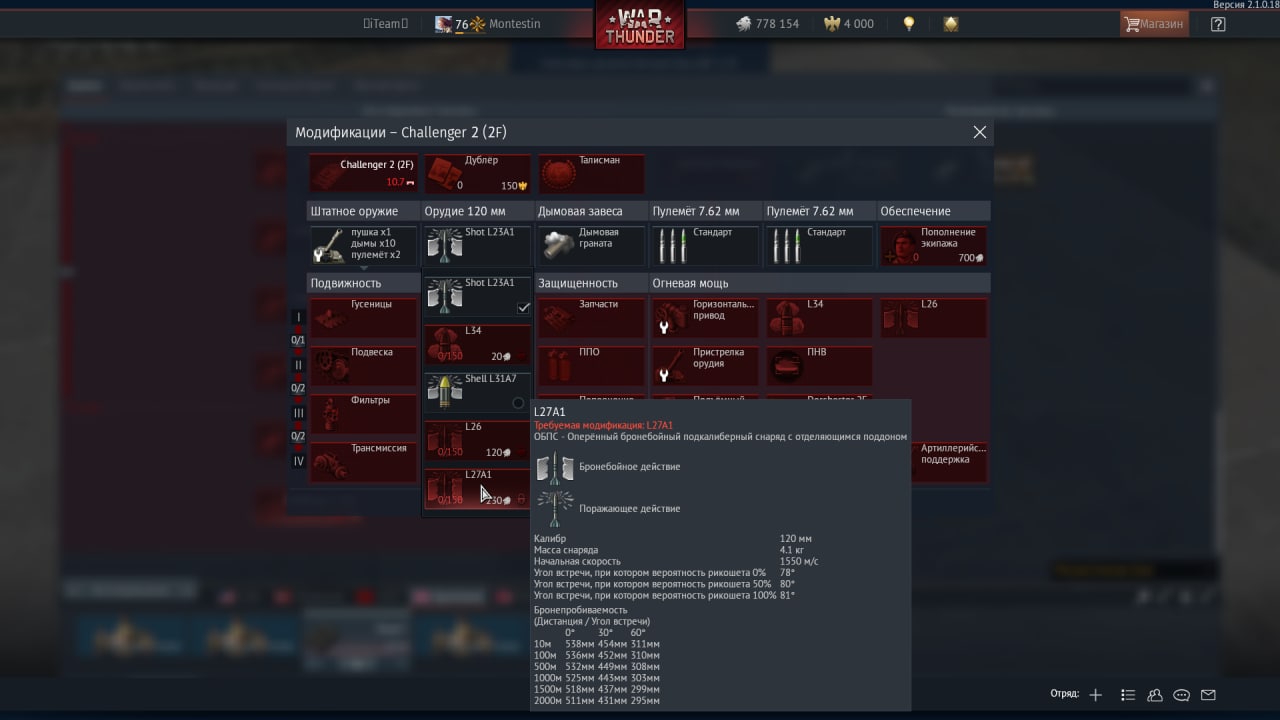Select Shell L31A7 radio button
The width and height of the screenshot is (1280, 720).
pos(518,403)
